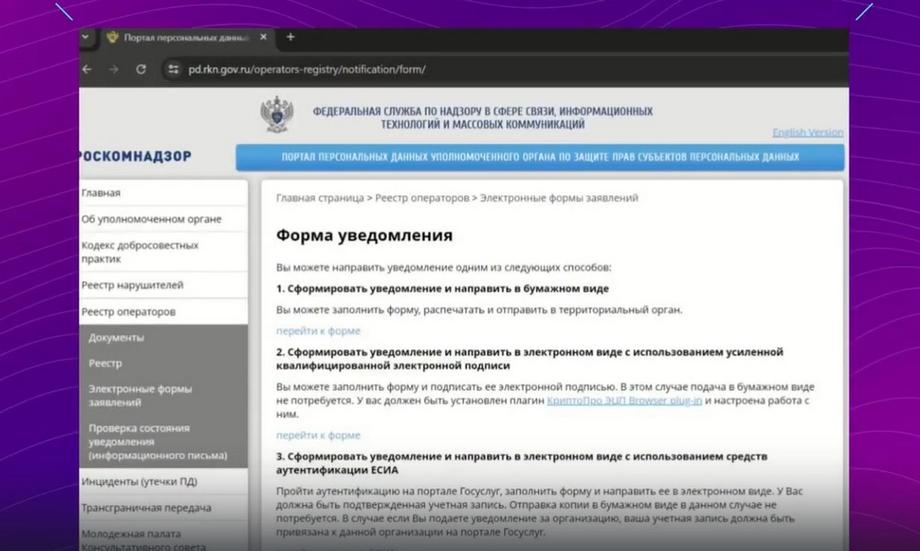Click the browser forward arrow
This screenshot has height=551, width=920.
click(114, 69)
